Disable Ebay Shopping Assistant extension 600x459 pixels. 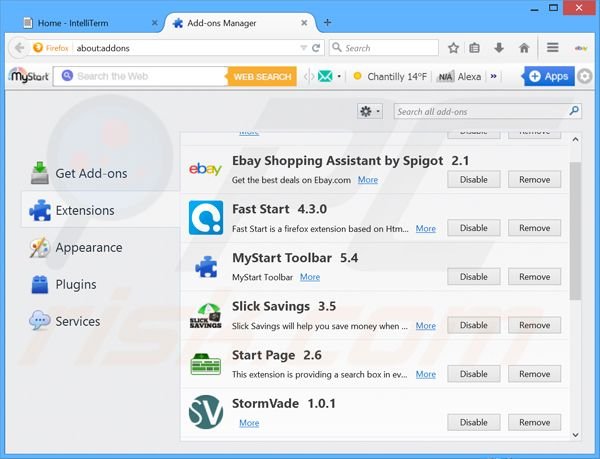click(474, 179)
